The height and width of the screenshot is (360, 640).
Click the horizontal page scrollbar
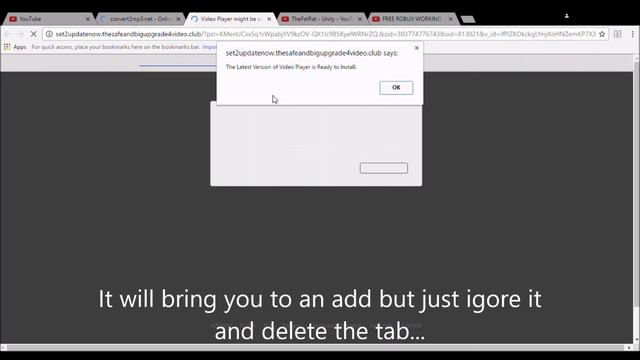[315, 348]
